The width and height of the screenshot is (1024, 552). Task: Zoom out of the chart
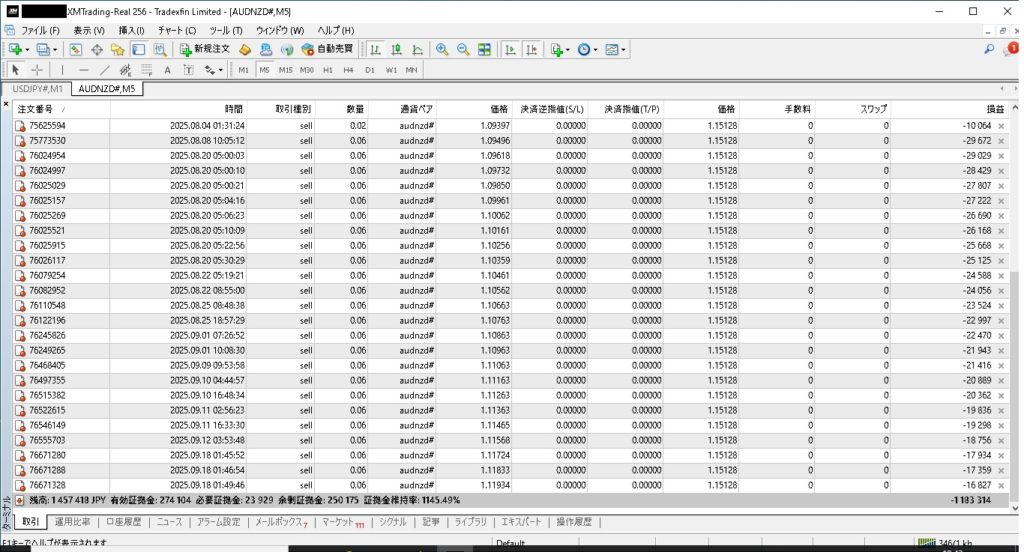coord(463,49)
